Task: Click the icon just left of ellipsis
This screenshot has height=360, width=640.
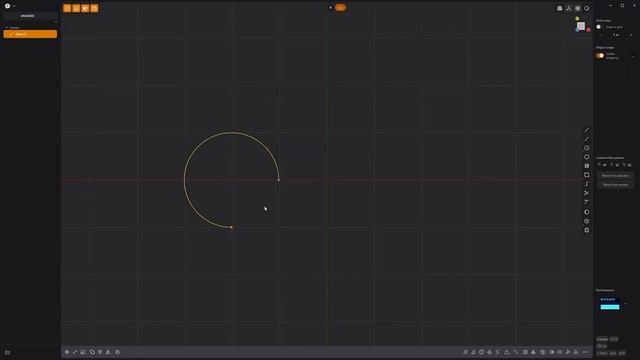Action: pos(576,352)
